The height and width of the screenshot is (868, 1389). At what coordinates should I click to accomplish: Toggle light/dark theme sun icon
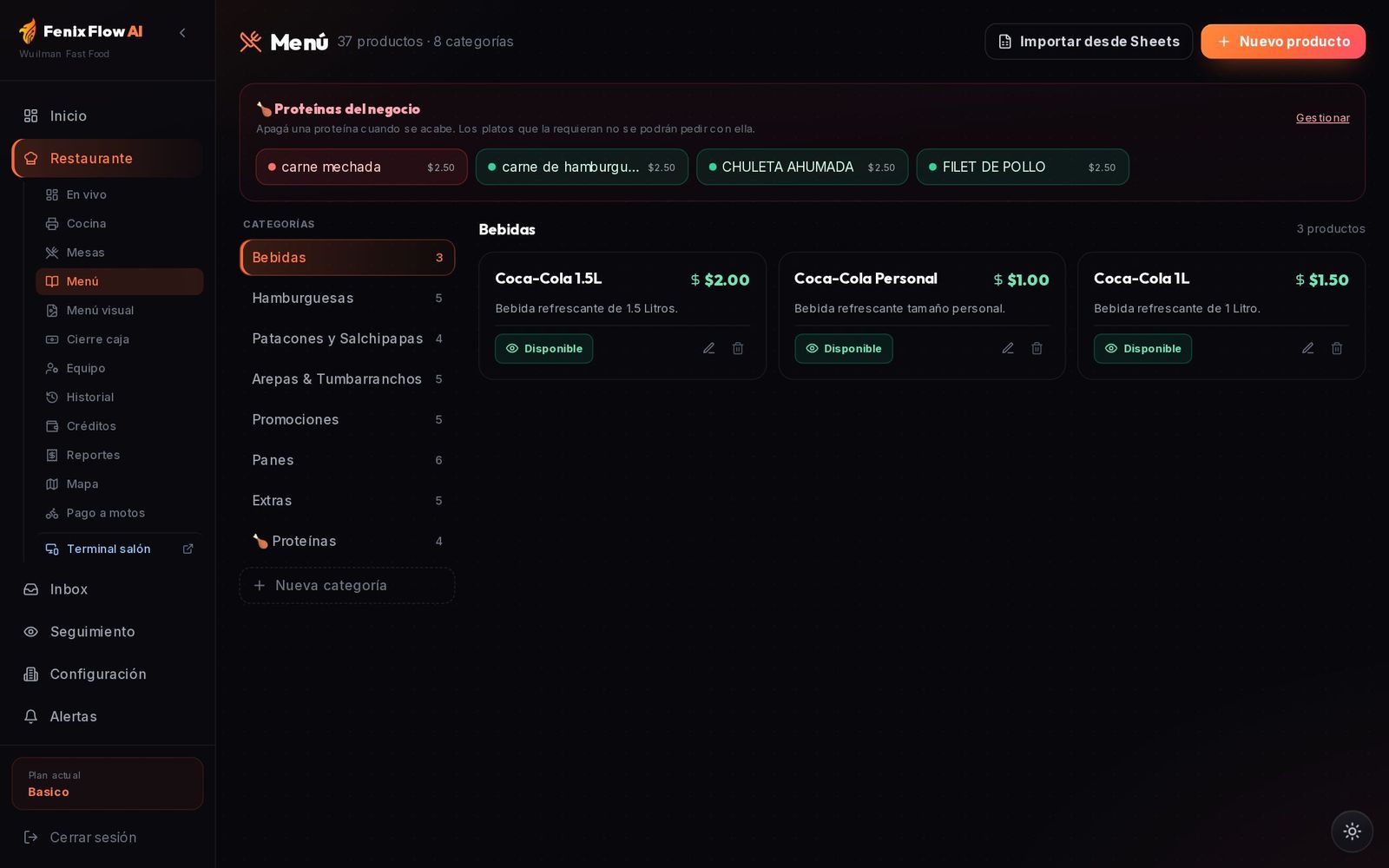coord(1352,832)
